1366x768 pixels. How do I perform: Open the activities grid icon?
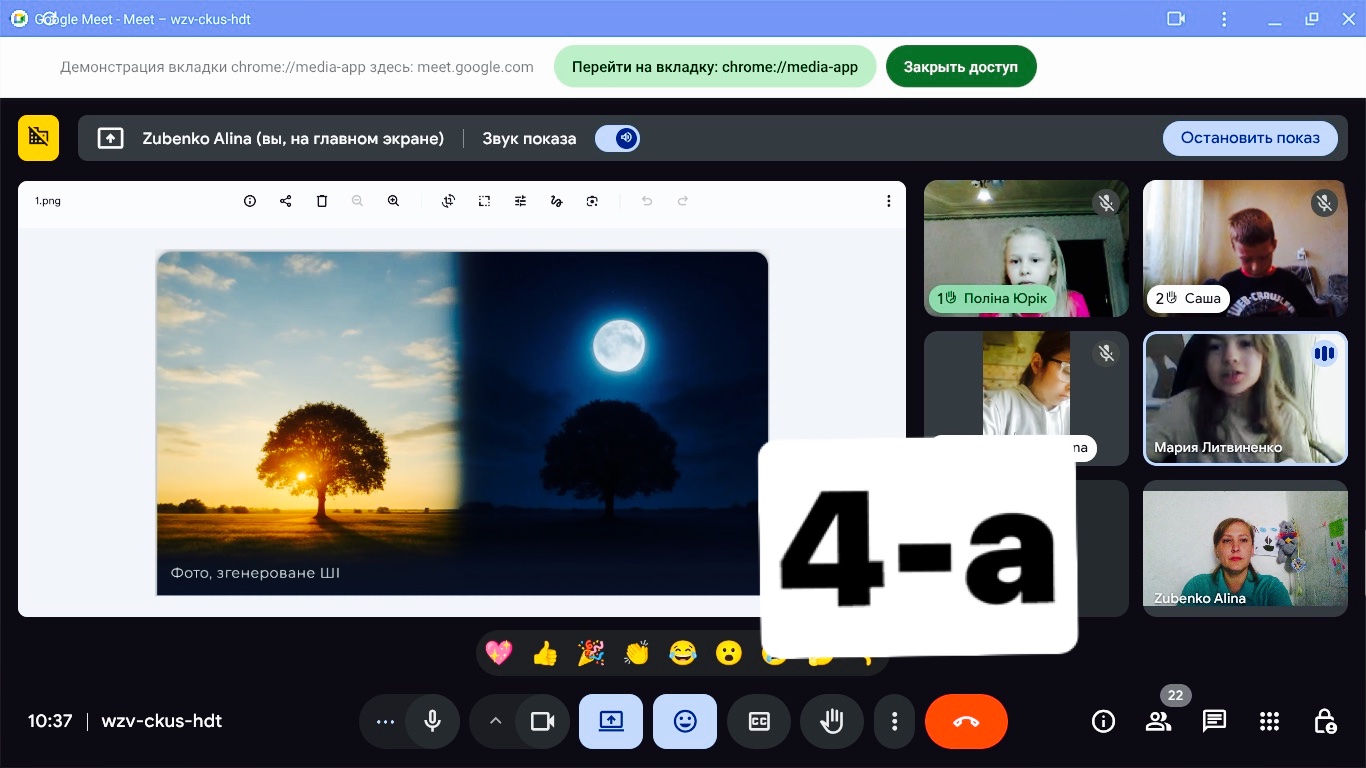[1269, 721]
